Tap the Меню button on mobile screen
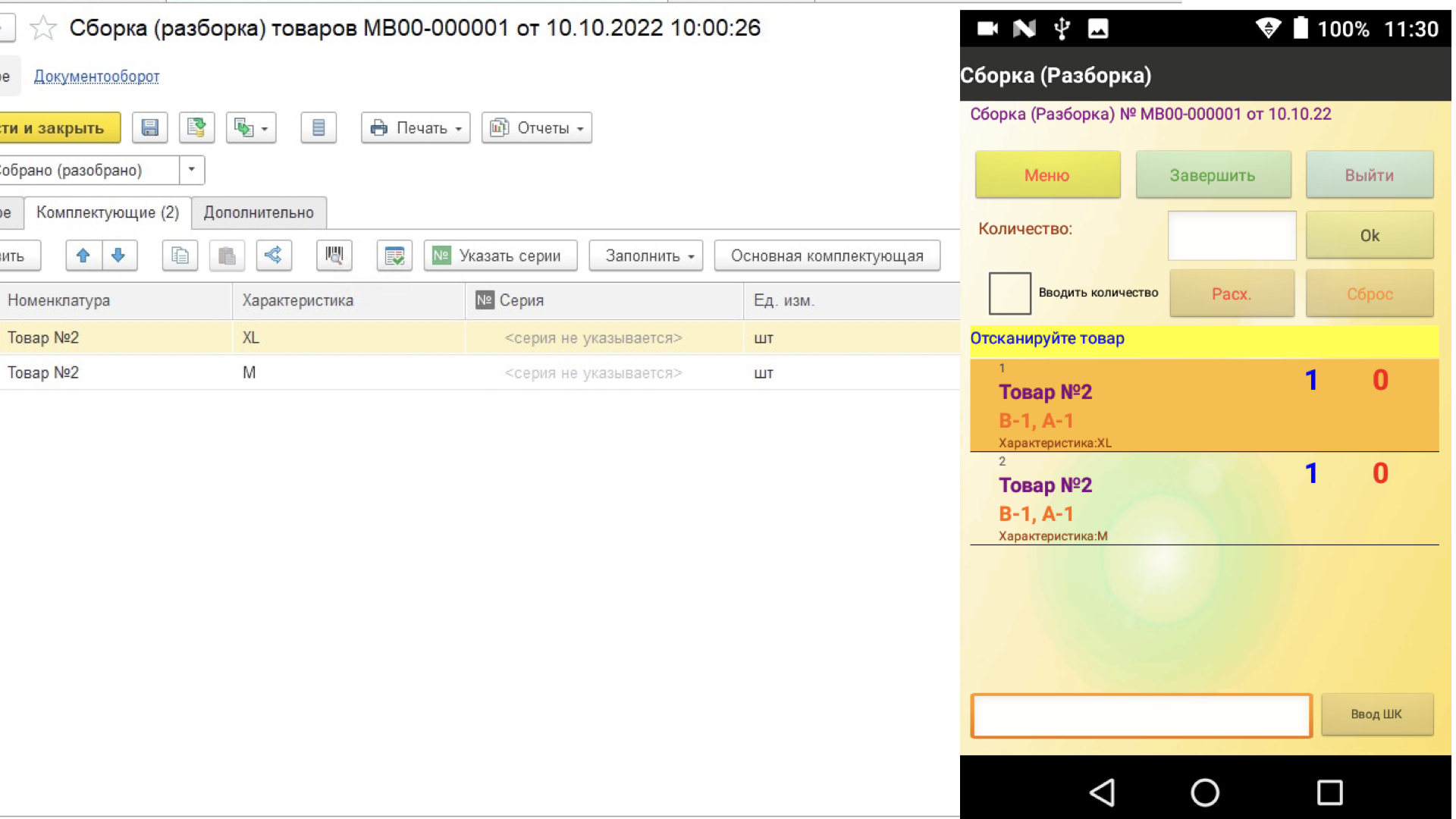 pos(1047,175)
